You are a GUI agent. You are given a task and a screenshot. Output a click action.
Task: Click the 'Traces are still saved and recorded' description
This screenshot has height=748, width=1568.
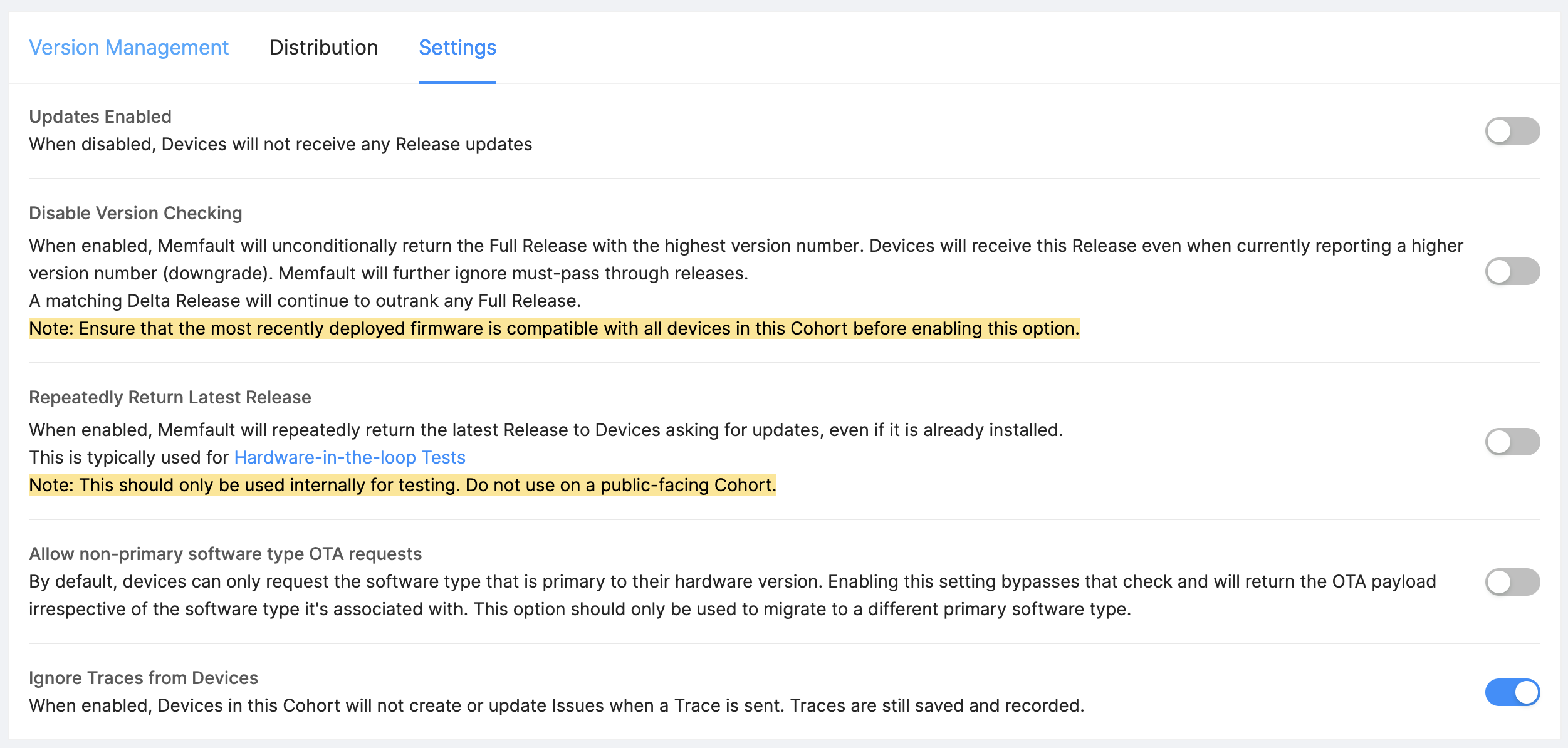pyautogui.click(x=936, y=705)
